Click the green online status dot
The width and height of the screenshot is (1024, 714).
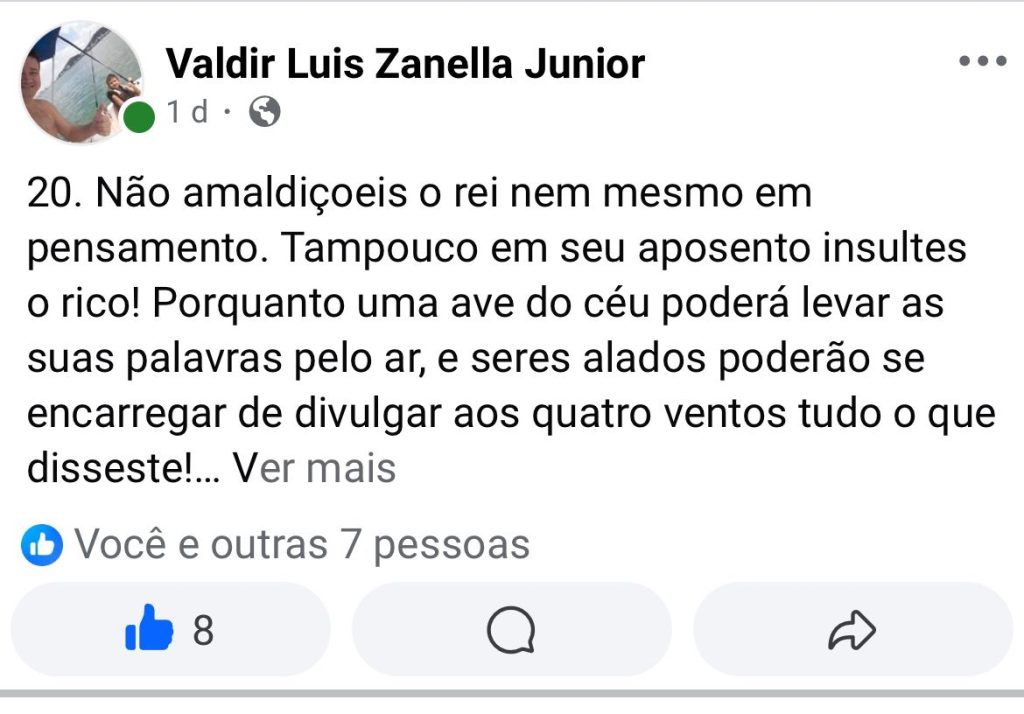[x=139, y=117]
